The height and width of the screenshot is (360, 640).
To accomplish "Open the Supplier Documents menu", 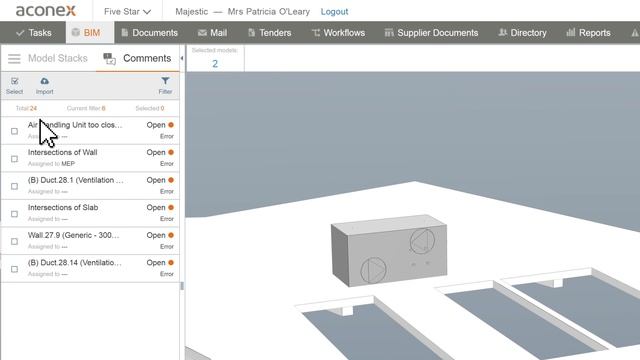I will pyautogui.click(x=431, y=33).
